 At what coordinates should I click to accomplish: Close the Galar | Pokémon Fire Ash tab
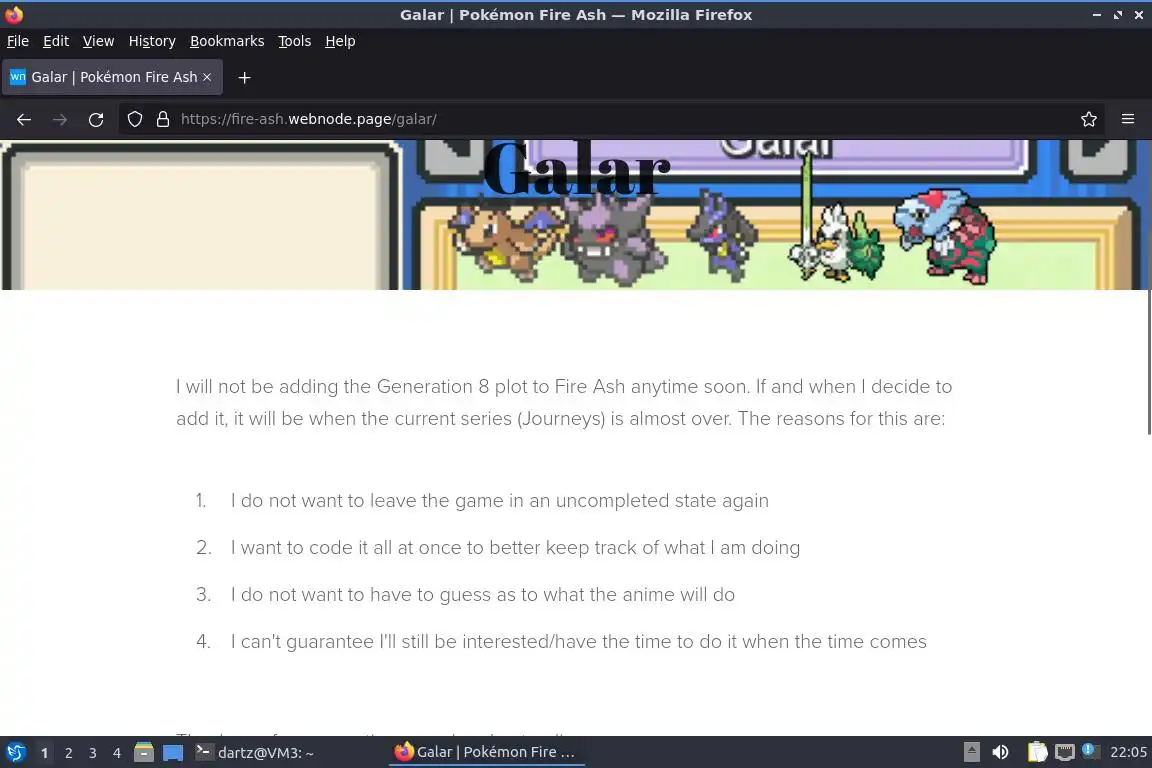tap(207, 77)
